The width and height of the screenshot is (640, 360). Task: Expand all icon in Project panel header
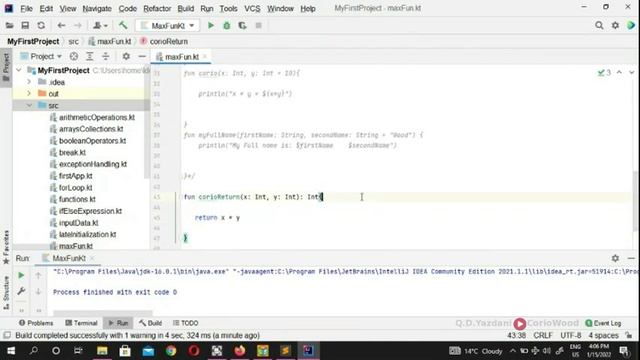tap(89, 56)
